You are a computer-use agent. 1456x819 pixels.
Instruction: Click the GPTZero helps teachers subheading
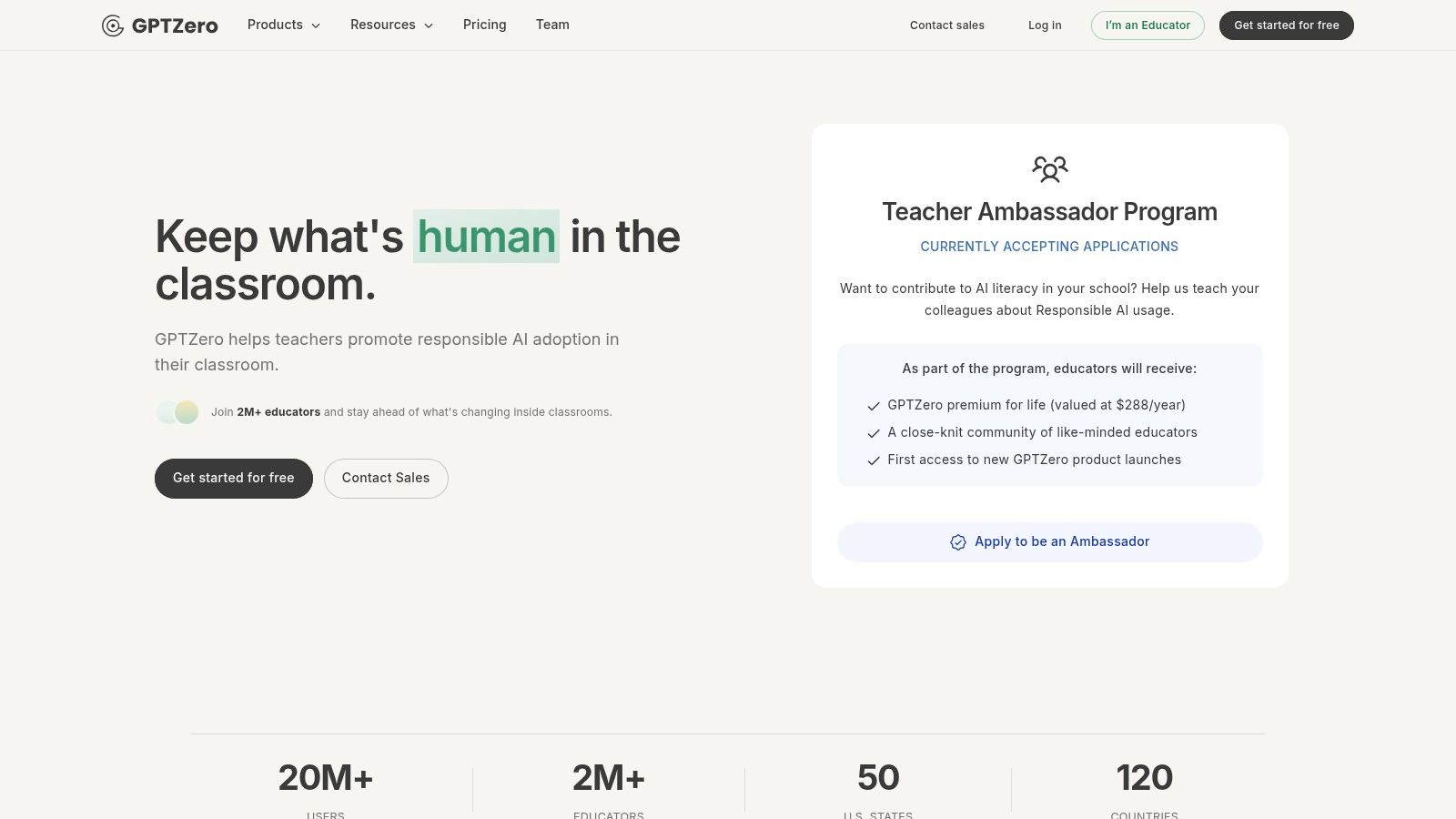tap(387, 352)
